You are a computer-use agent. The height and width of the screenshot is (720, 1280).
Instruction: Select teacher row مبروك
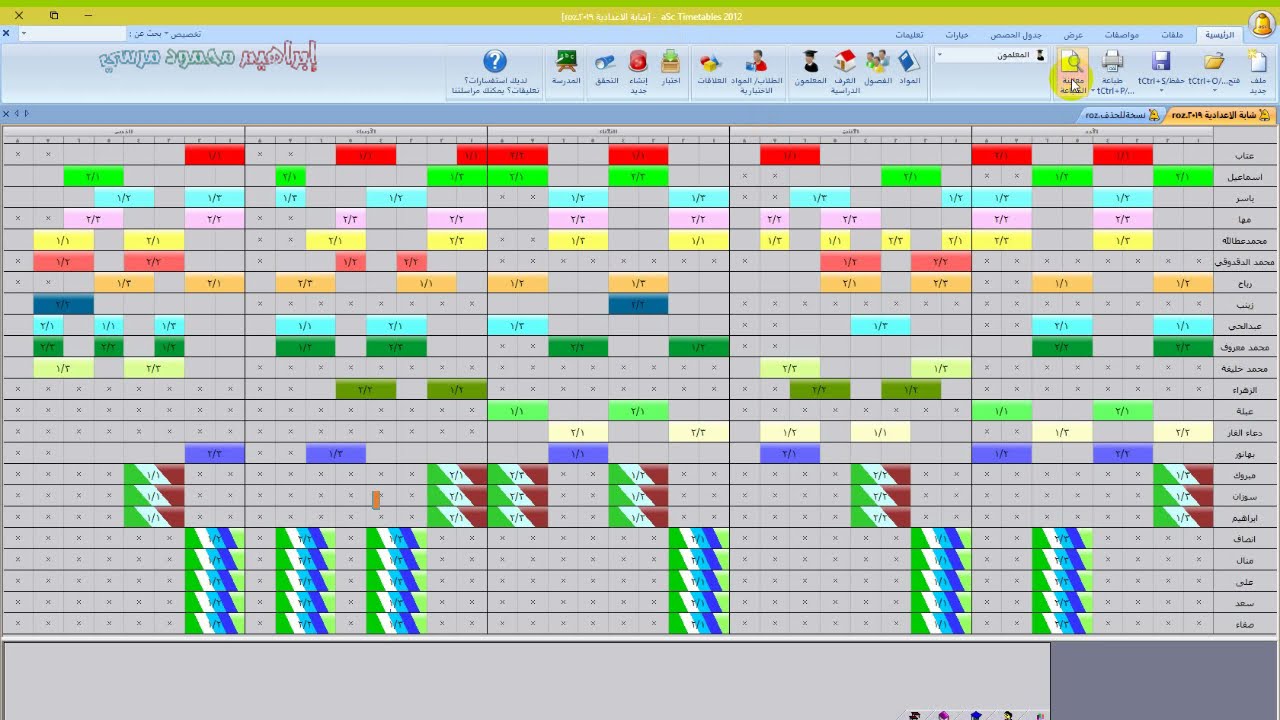(1244, 475)
